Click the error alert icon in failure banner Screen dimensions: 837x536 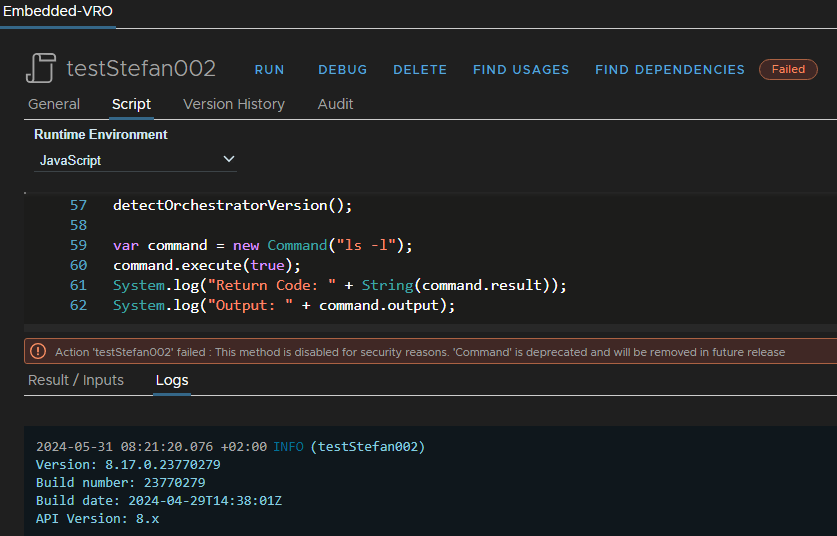click(38, 351)
